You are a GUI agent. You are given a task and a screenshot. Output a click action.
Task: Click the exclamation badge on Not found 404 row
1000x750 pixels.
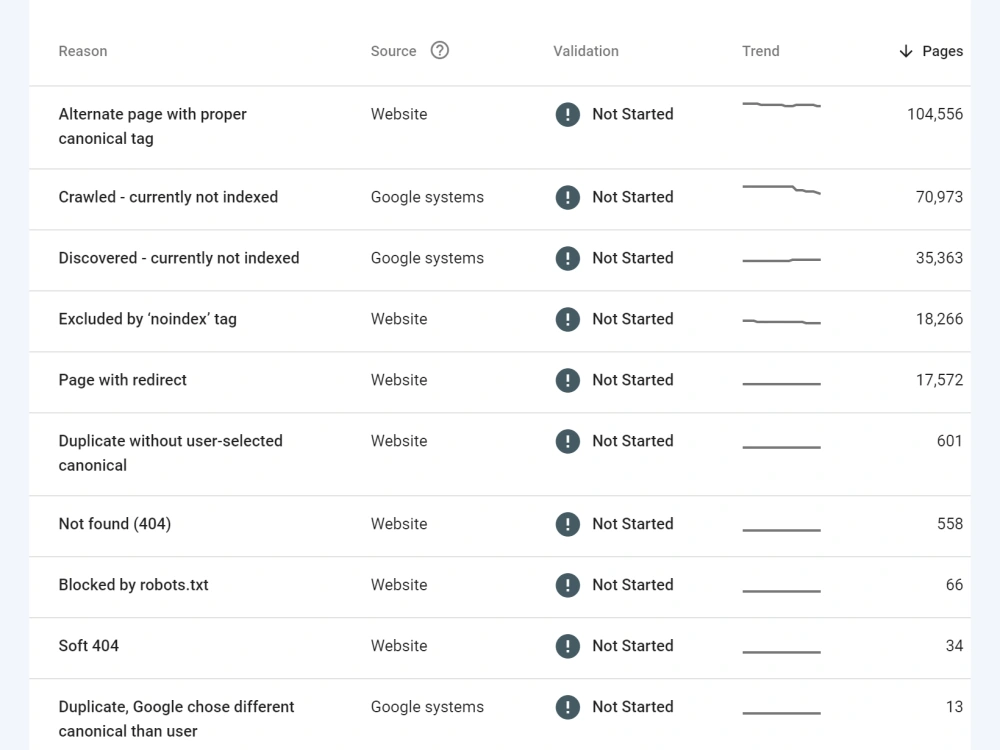coord(567,524)
